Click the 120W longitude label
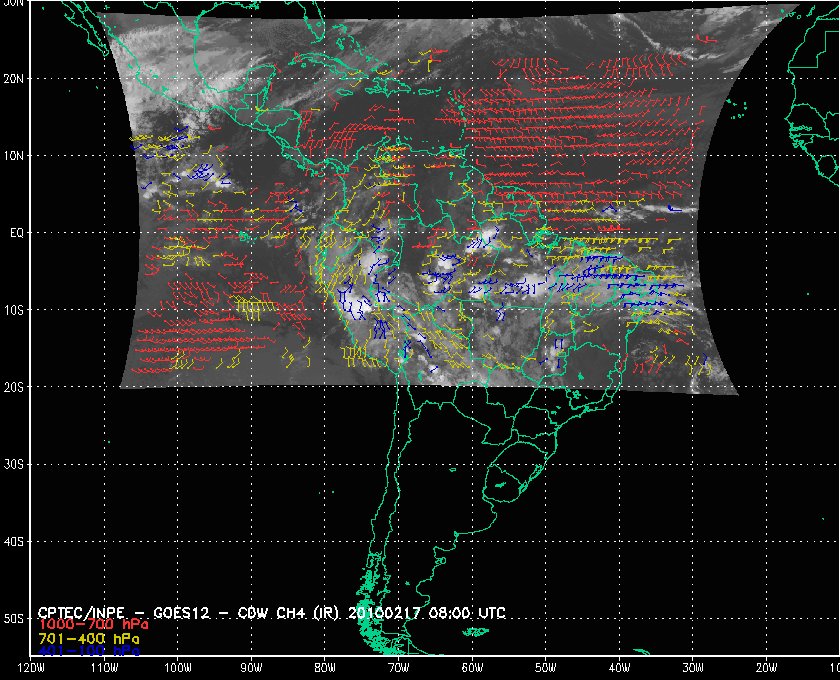840x680 pixels. click(31, 668)
